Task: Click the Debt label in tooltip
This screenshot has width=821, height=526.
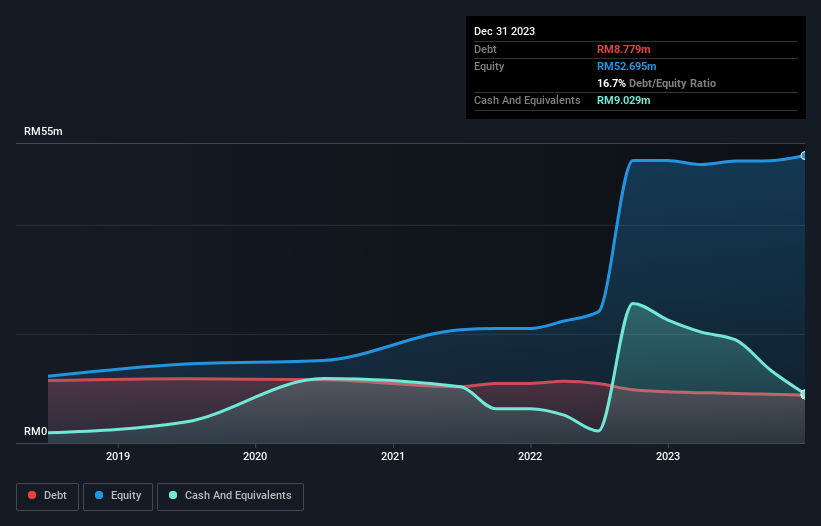Action: (485, 49)
